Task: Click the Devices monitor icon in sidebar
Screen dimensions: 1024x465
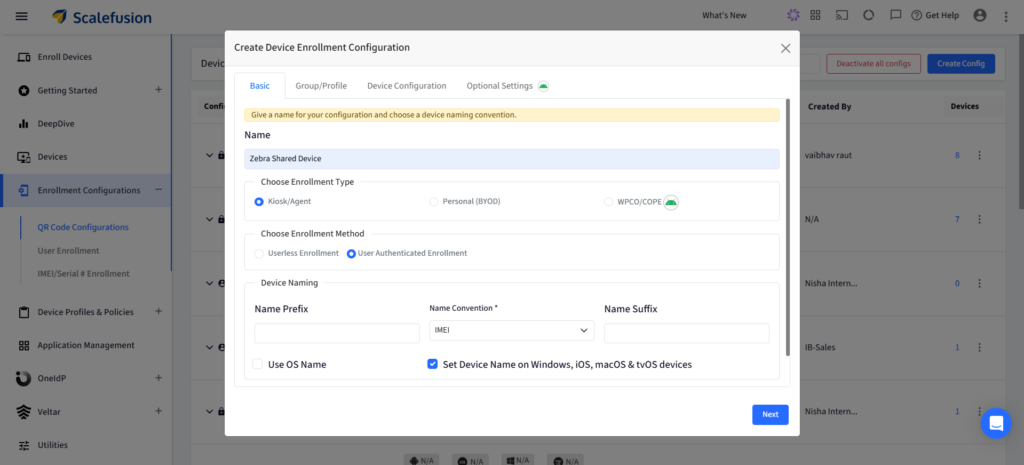Action: (x=24, y=157)
